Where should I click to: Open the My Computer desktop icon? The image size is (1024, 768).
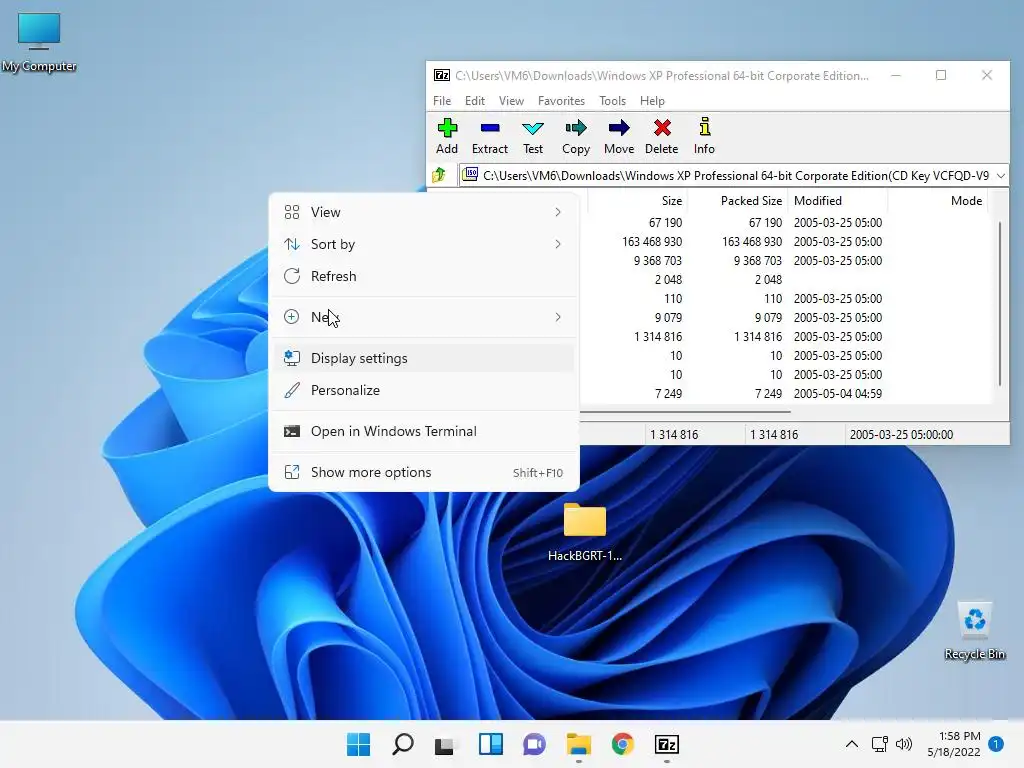pos(39,42)
